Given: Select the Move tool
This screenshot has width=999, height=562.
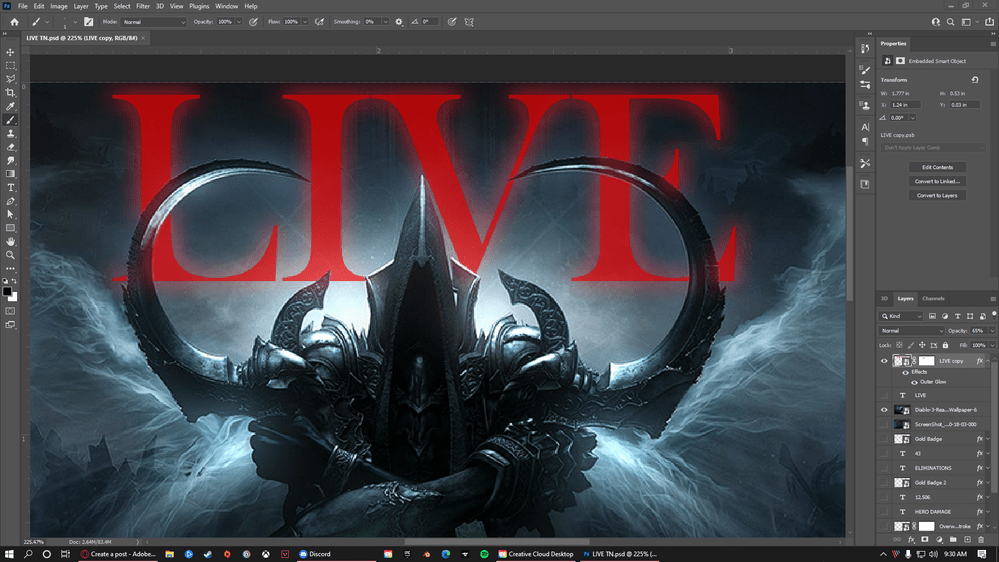Looking at the screenshot, I should (x=11, y=52).
